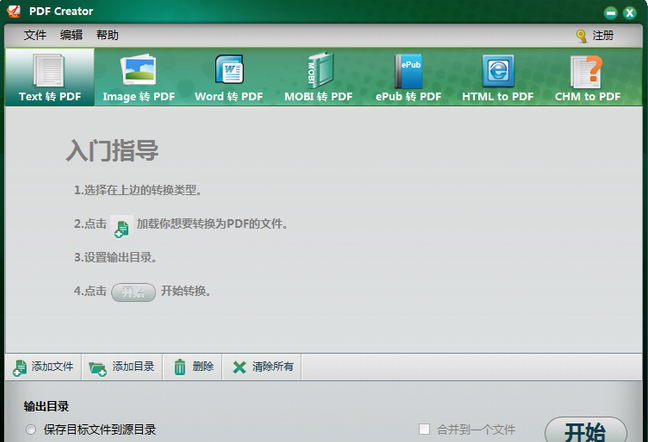Screen dimensions: 648x442
Task: Minimize the PDF Creator window
Action: (610, 12)
